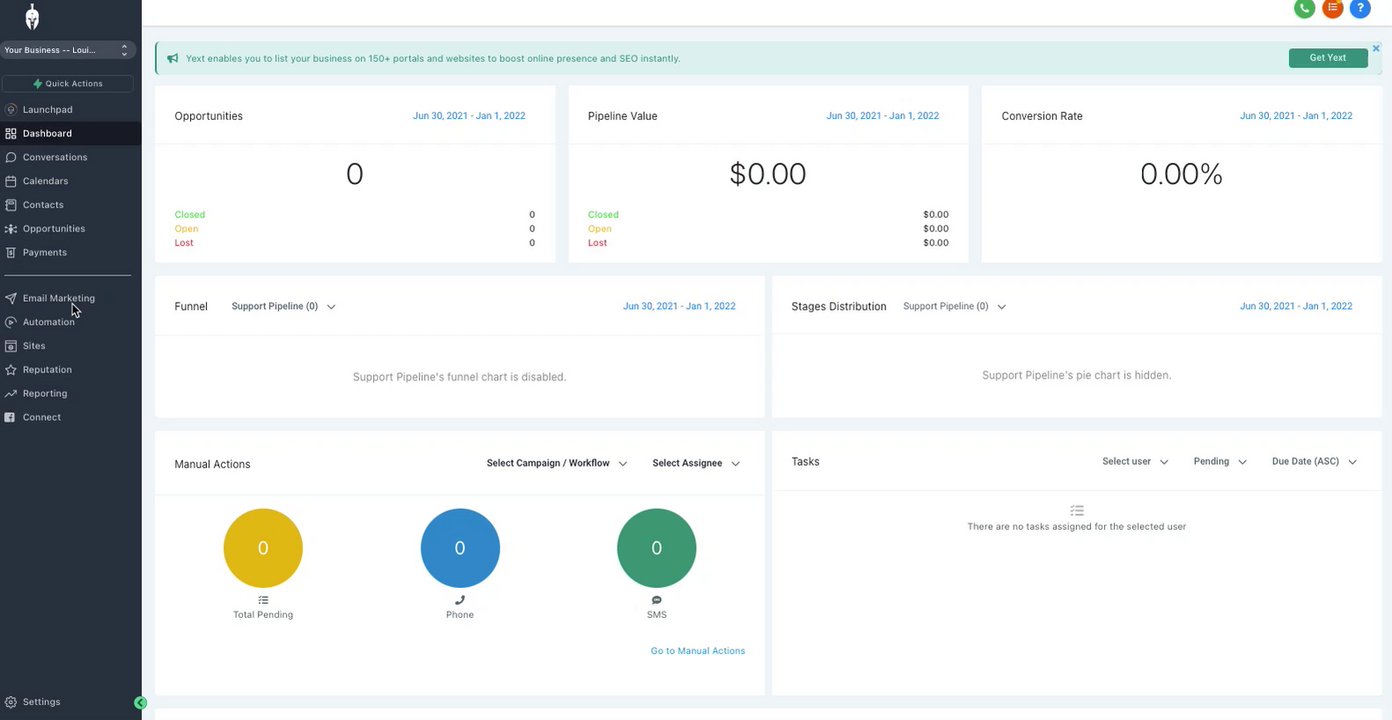
Task: Click the megaphone icon in Yext banner
Action: (173, 58)
